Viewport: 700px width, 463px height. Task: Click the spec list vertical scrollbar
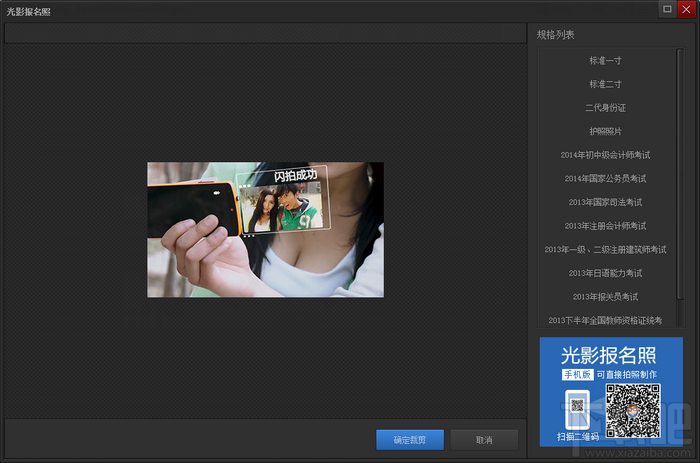(680, 174)
